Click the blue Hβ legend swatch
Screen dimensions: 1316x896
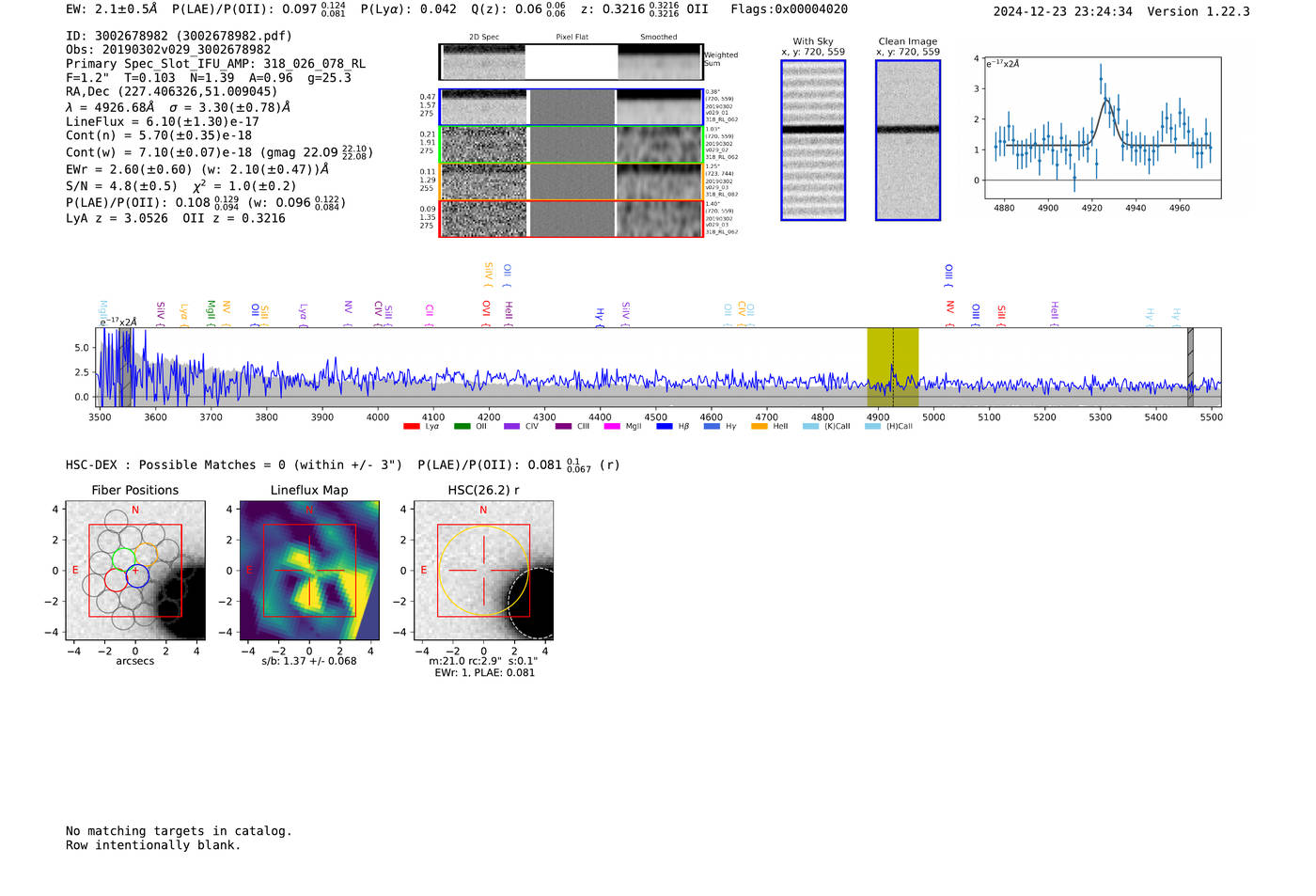pyautogui.click(x=665, y=427)
